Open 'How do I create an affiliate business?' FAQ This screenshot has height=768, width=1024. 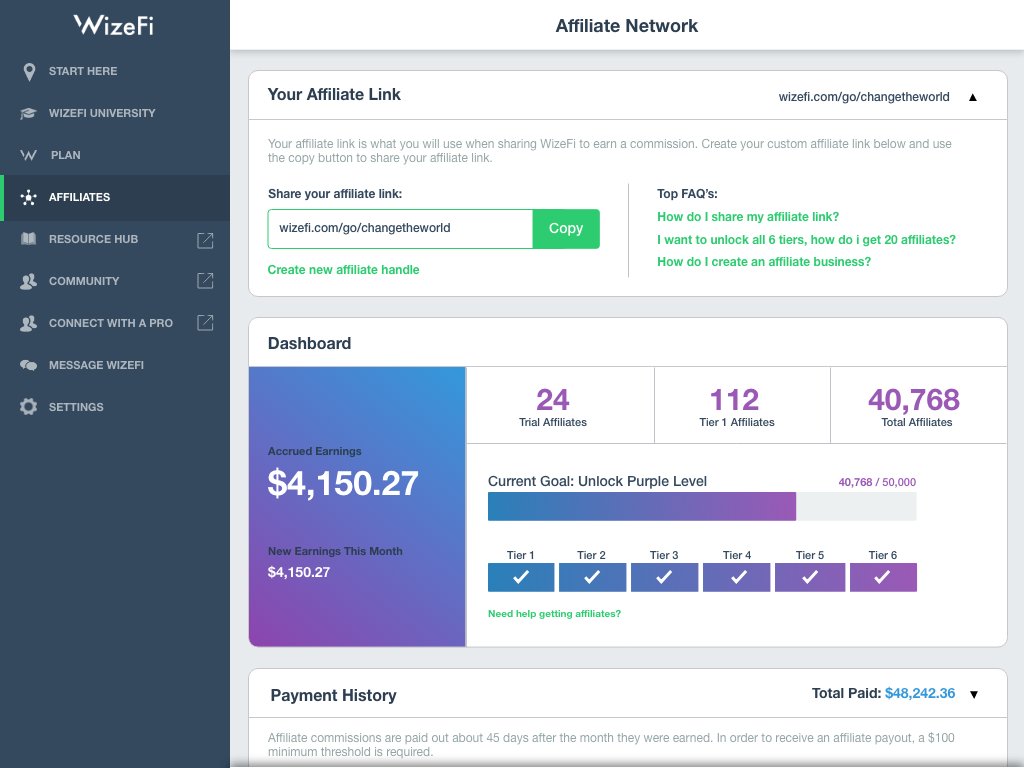pos(763,262)
